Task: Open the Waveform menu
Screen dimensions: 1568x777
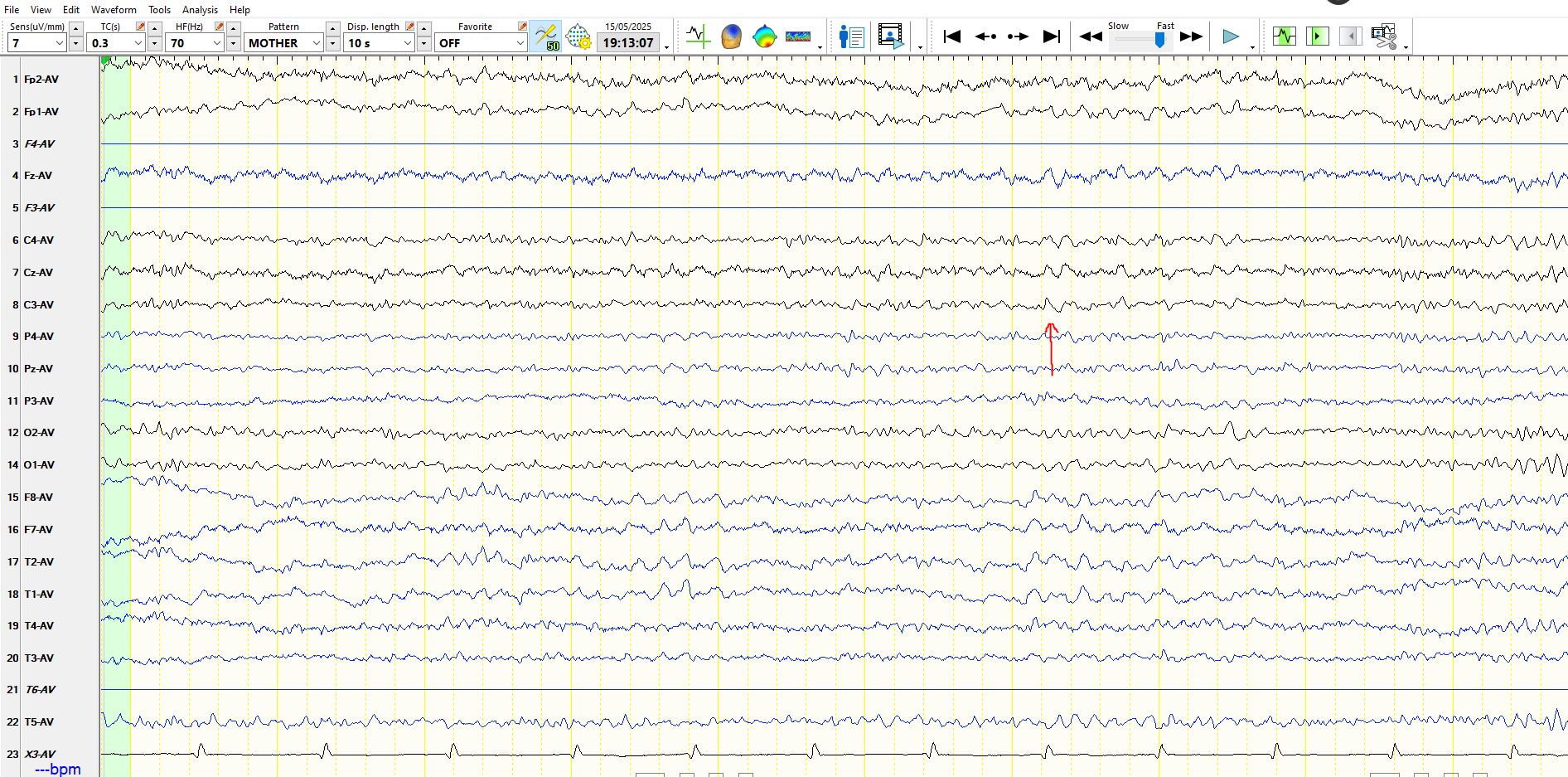Action: click(114, 10)
